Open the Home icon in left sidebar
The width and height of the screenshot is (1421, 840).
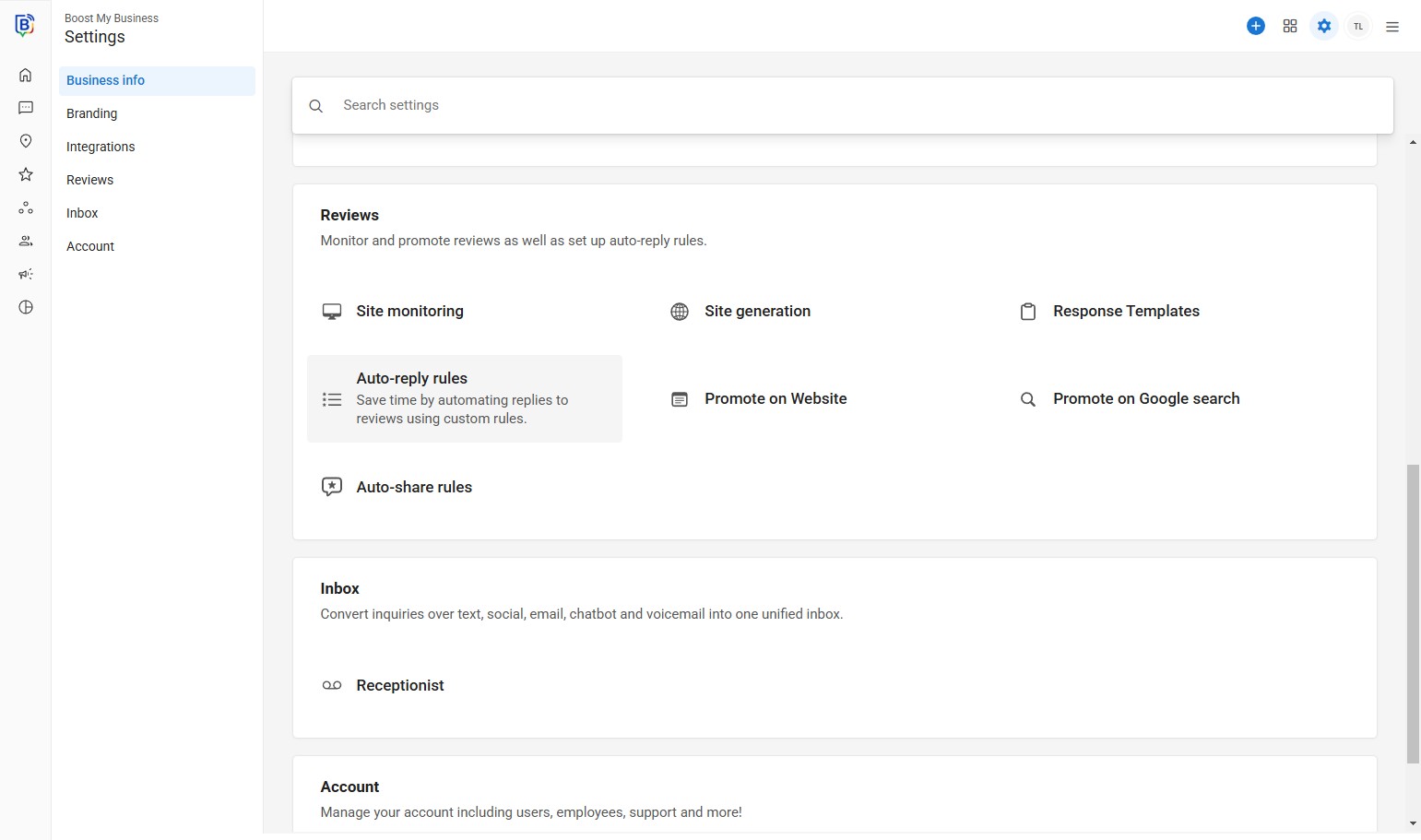26,76
